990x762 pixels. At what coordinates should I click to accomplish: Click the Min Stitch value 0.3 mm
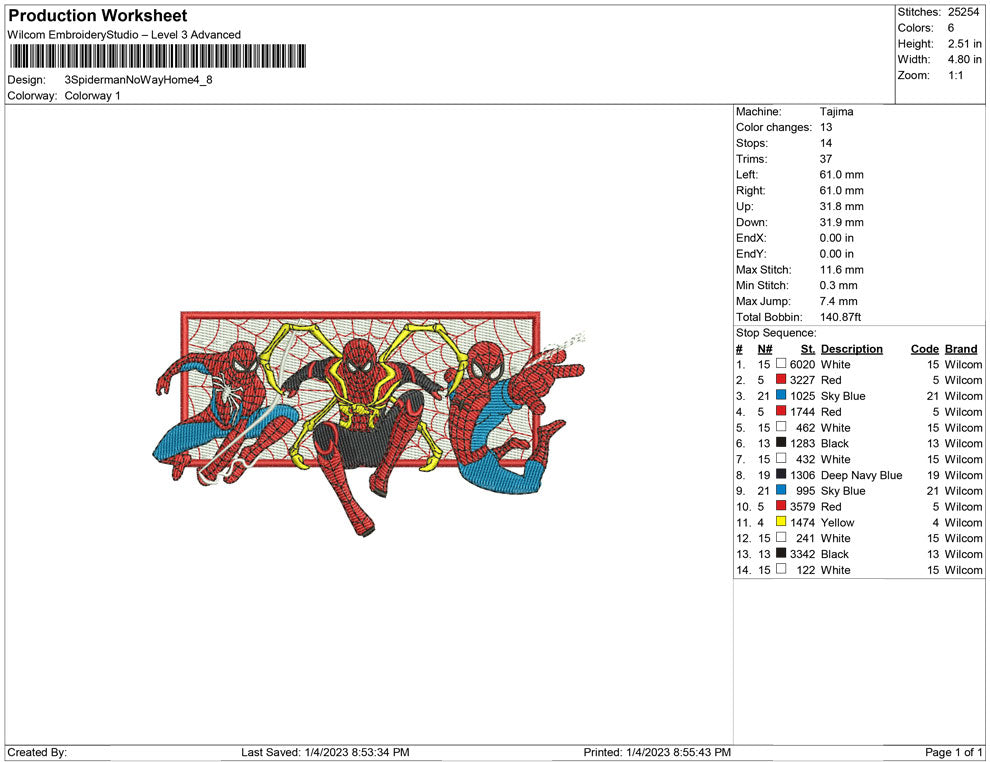838,285
